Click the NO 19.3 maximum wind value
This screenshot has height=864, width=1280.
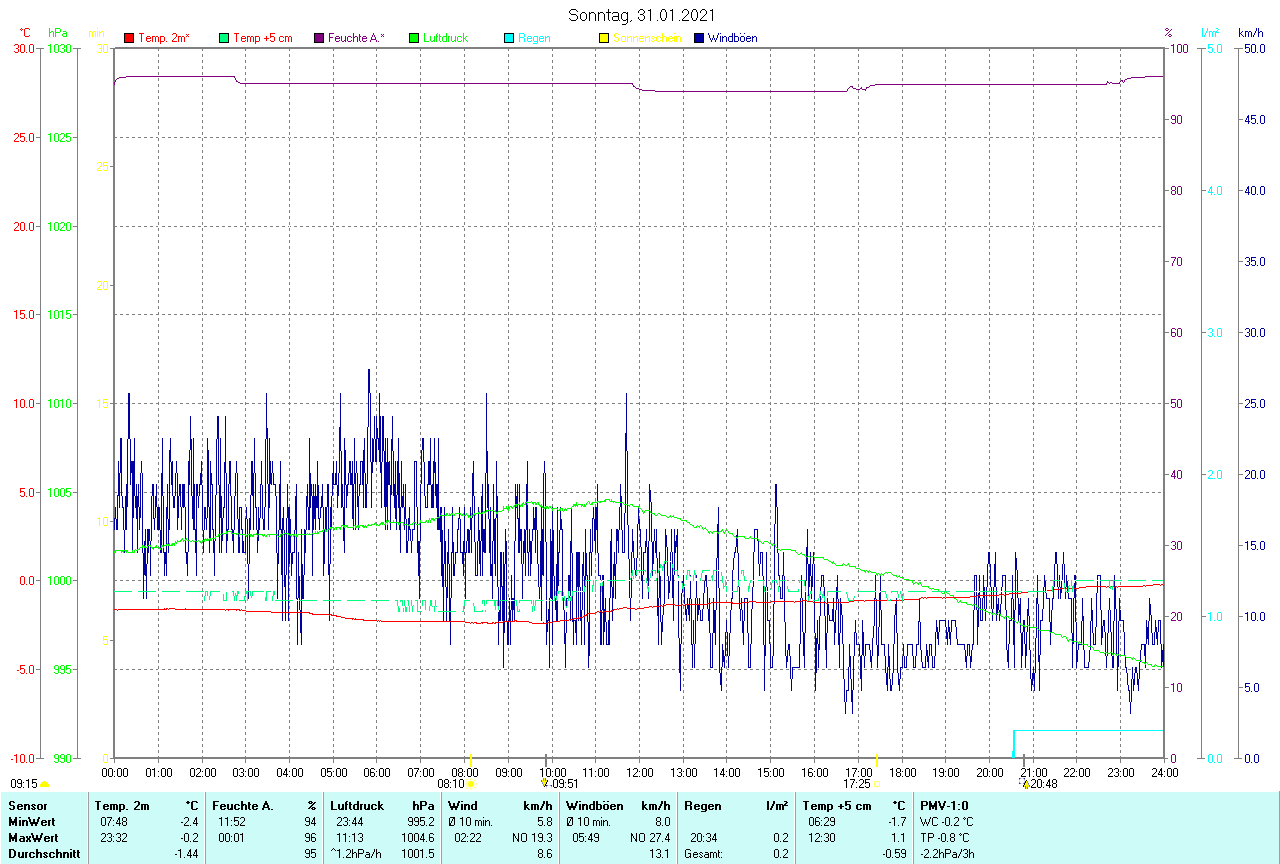click(532, 838)
